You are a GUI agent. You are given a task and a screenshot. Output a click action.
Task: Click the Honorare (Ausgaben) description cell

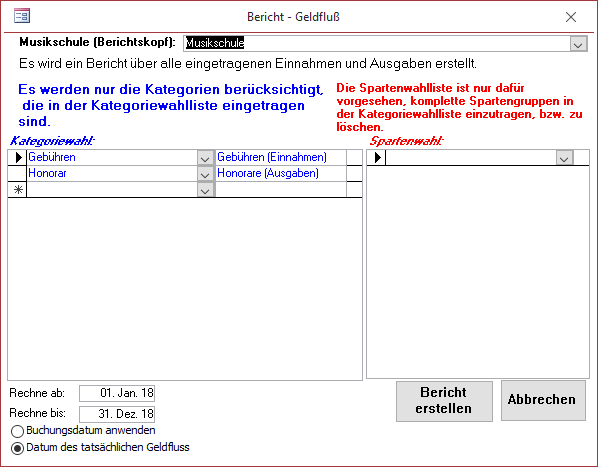click(x=281, y=173)
